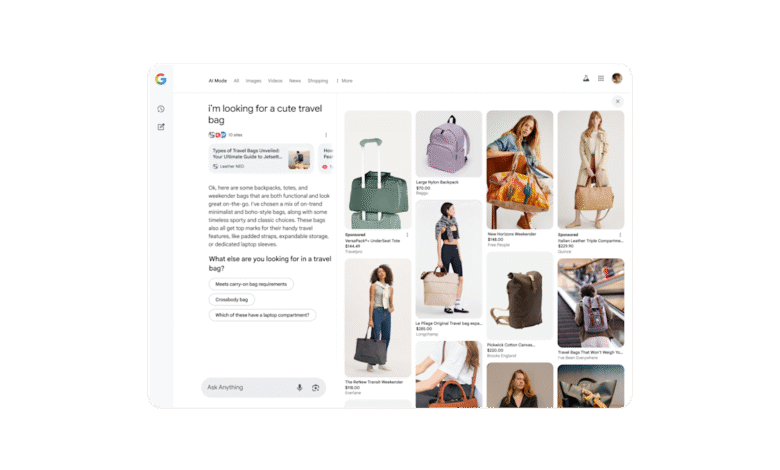Click the Google logo
Viewport: 780px width, 470px height.
coord(161,79)
